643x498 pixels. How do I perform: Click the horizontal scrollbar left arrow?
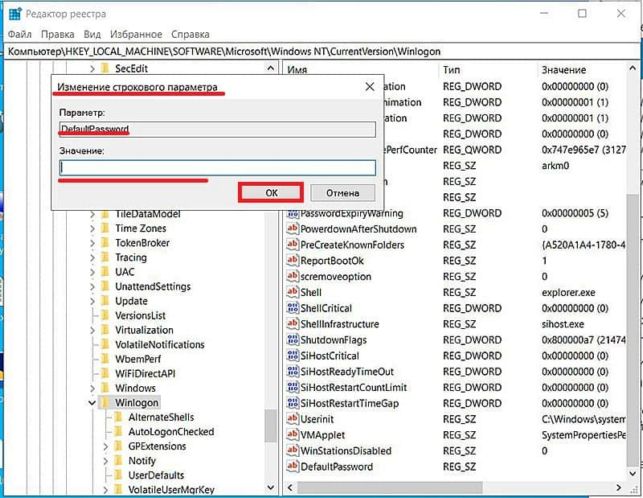pyautogui.click(x=290, y=487)
